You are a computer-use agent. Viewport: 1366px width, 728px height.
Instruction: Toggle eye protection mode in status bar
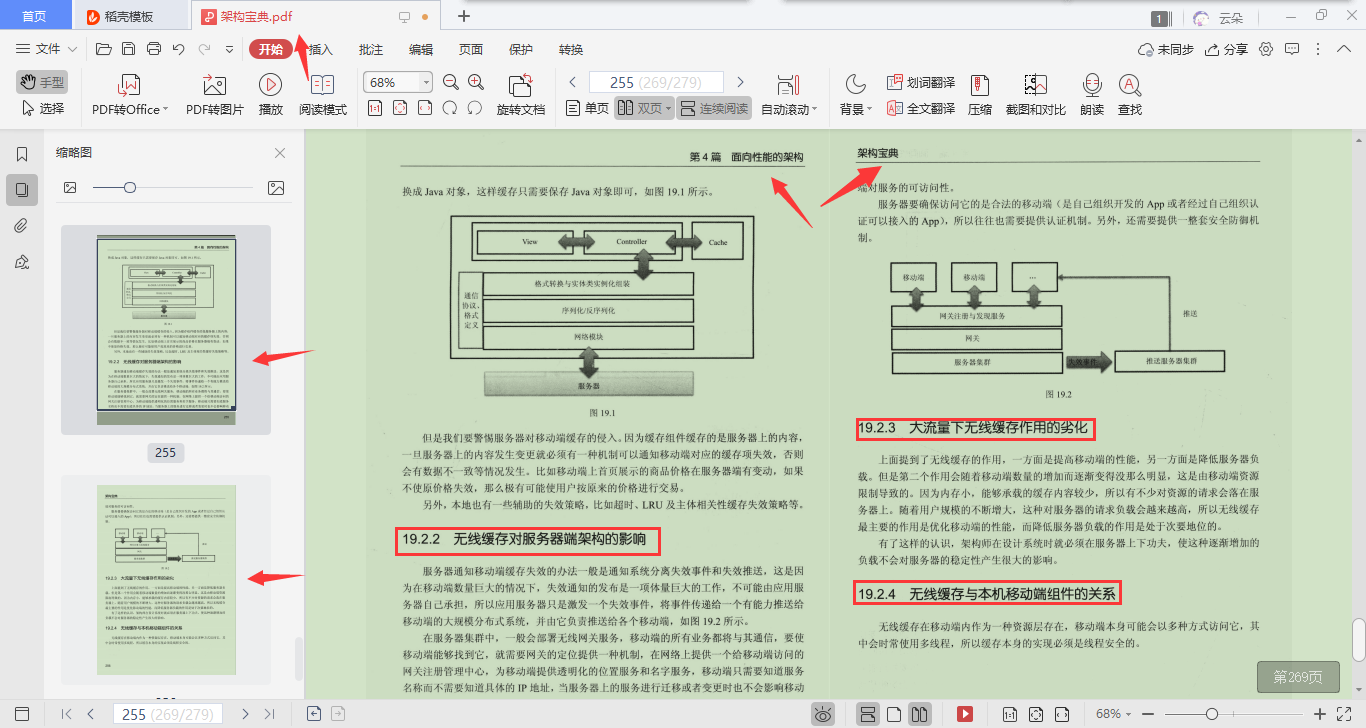pos(823,714)
